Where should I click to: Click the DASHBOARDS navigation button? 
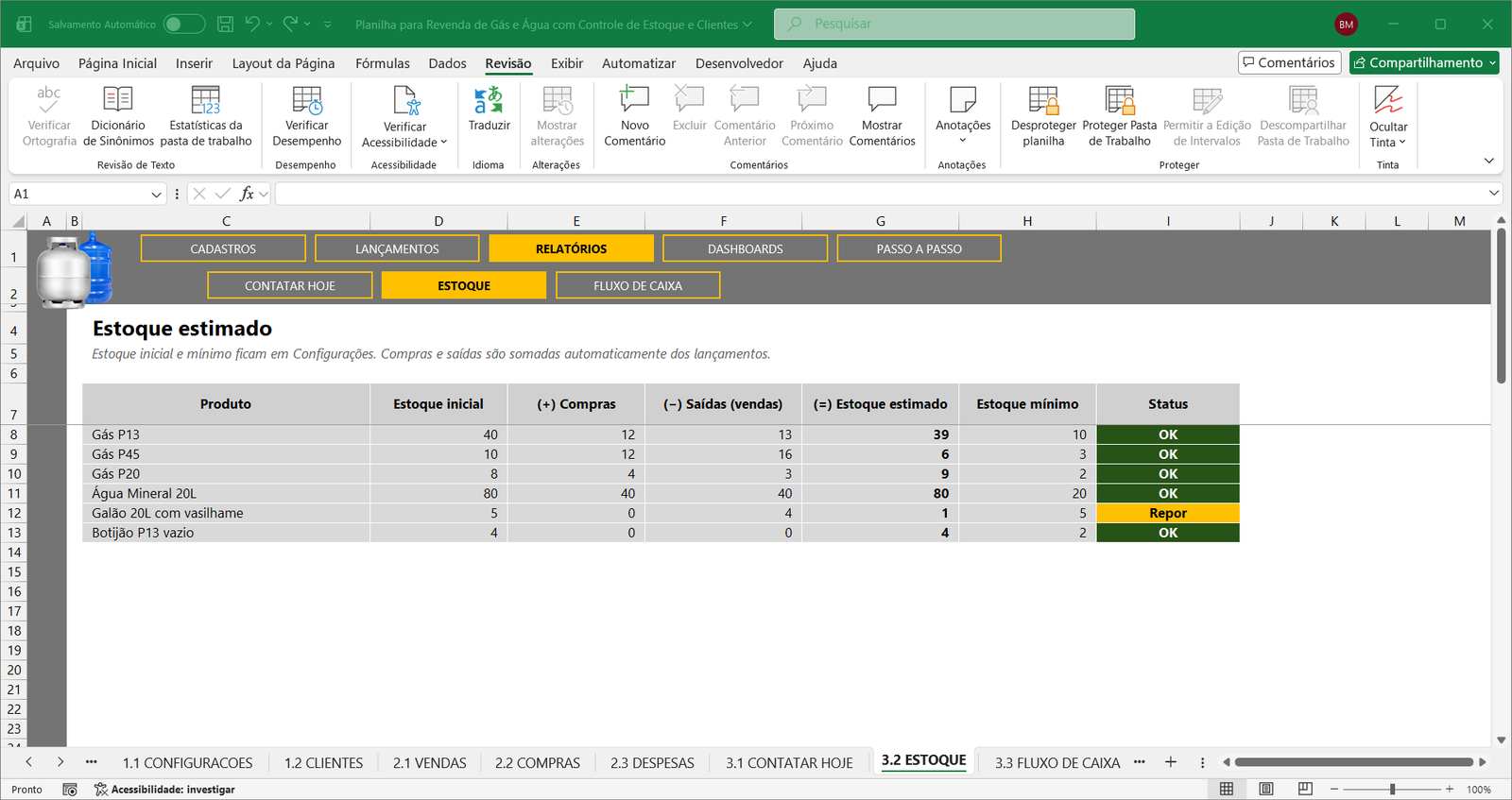(x=746, y=248)
